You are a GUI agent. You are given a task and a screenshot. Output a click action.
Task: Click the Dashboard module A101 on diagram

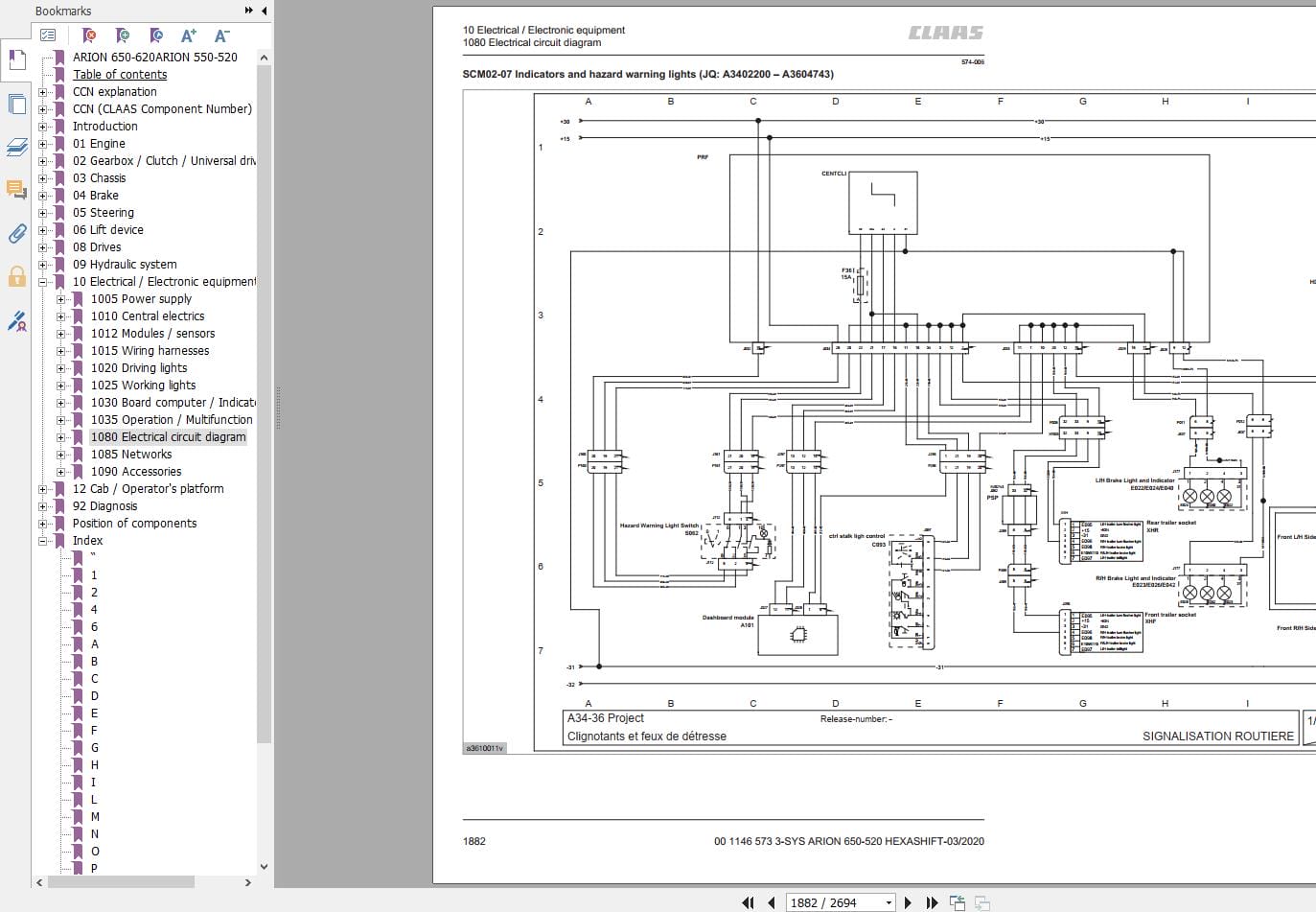click(797, 635)
